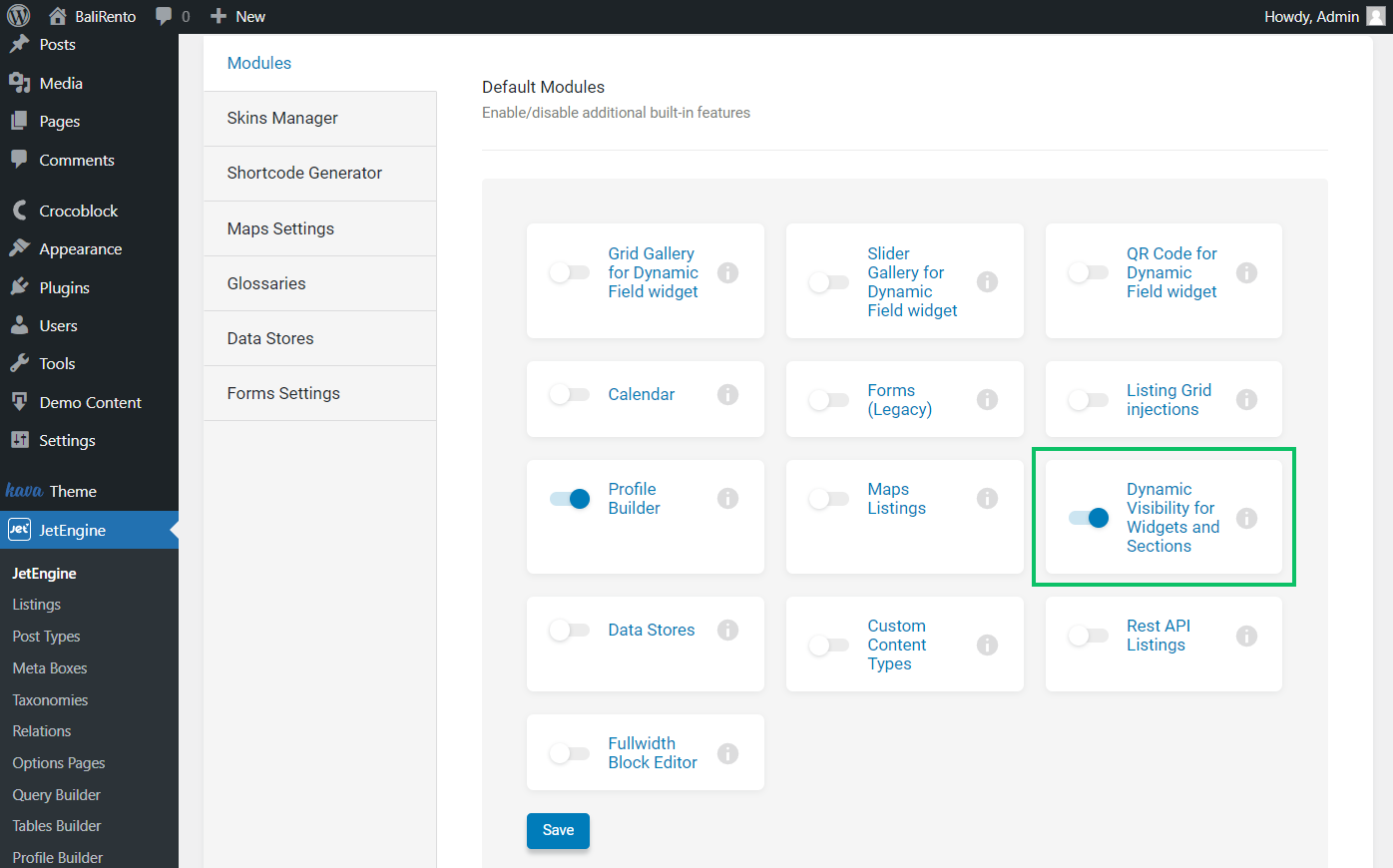Screen dimensions: 1393x868
Task: Click the Appearance brush icon
Action: (x=19, y=248)
